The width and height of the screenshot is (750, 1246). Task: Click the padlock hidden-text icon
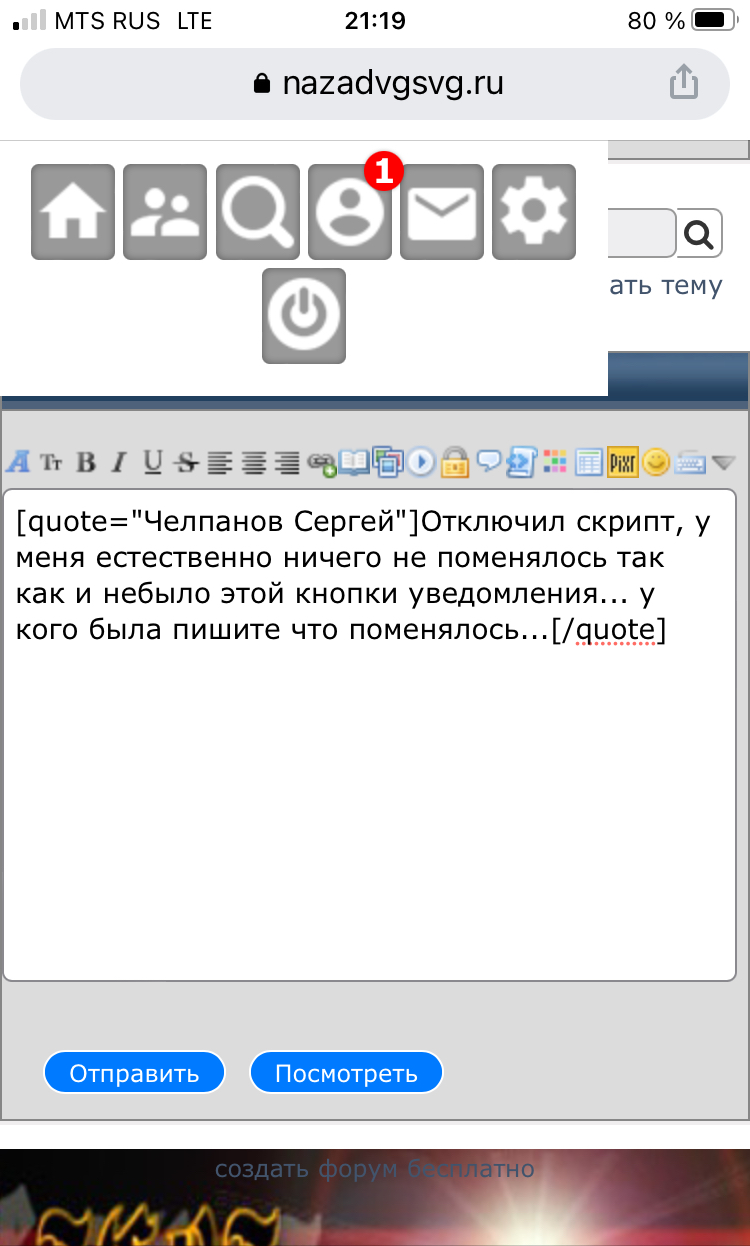coord(455,461)
